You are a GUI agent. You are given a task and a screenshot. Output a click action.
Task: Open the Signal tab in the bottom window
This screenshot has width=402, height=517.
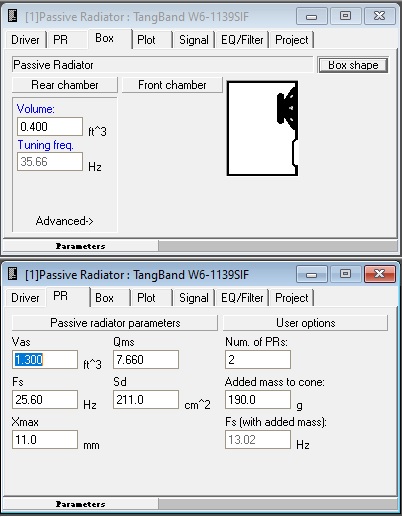(x=194, y=298)
